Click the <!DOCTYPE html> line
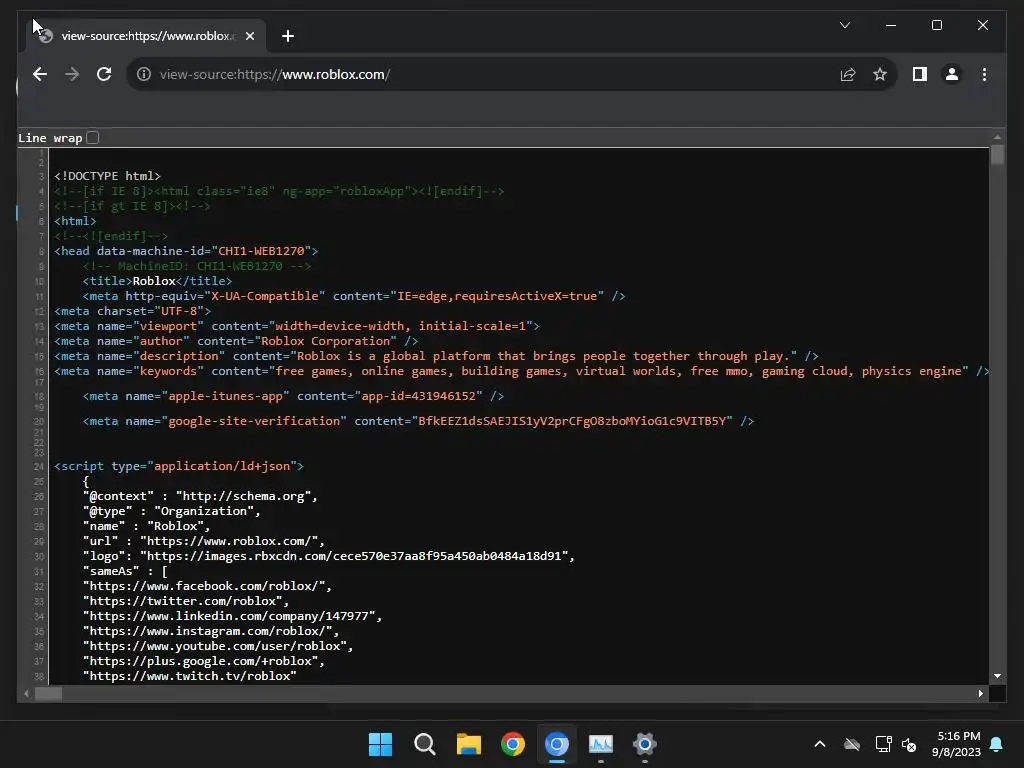This screenshot has width=1024, height=768. coord(107,176)
